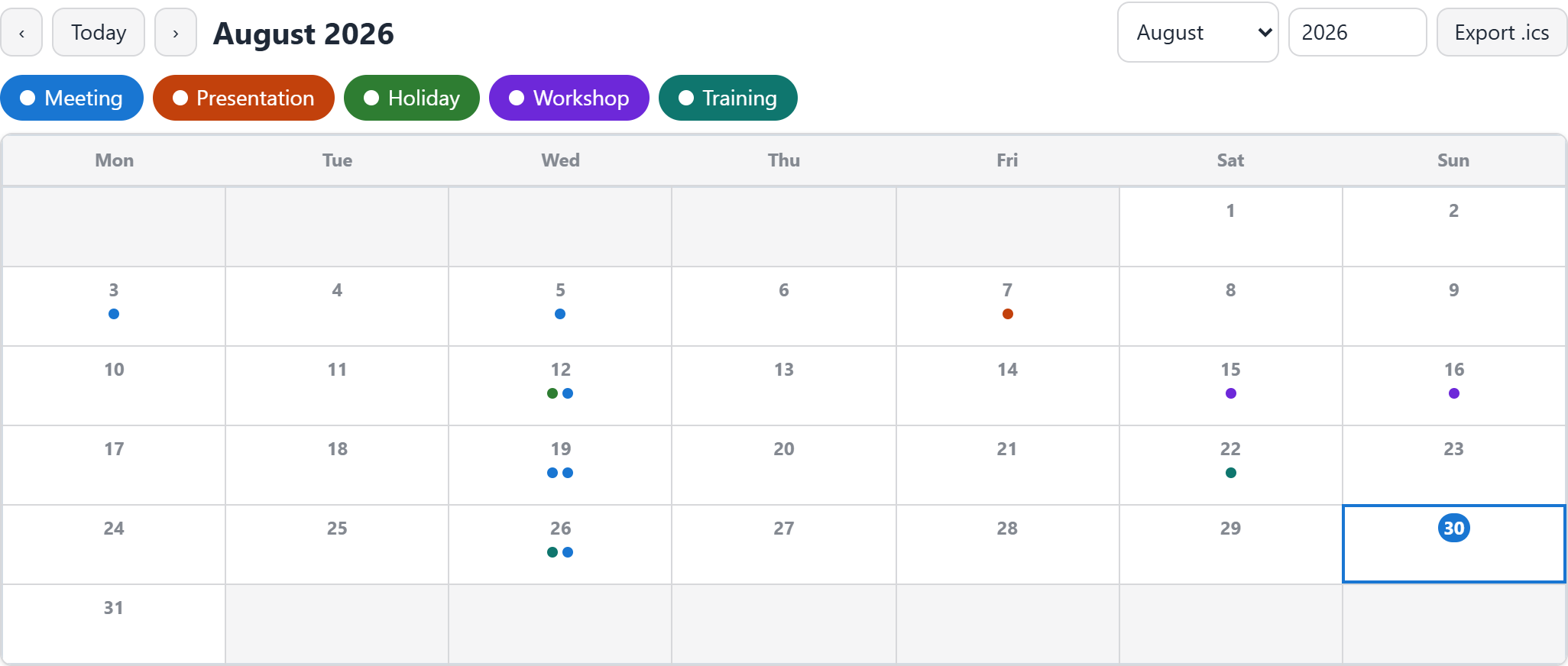Screen dimensions: 1568x666
Task: Select August 28 in the calendar
Action: [x=1008, y=545]
